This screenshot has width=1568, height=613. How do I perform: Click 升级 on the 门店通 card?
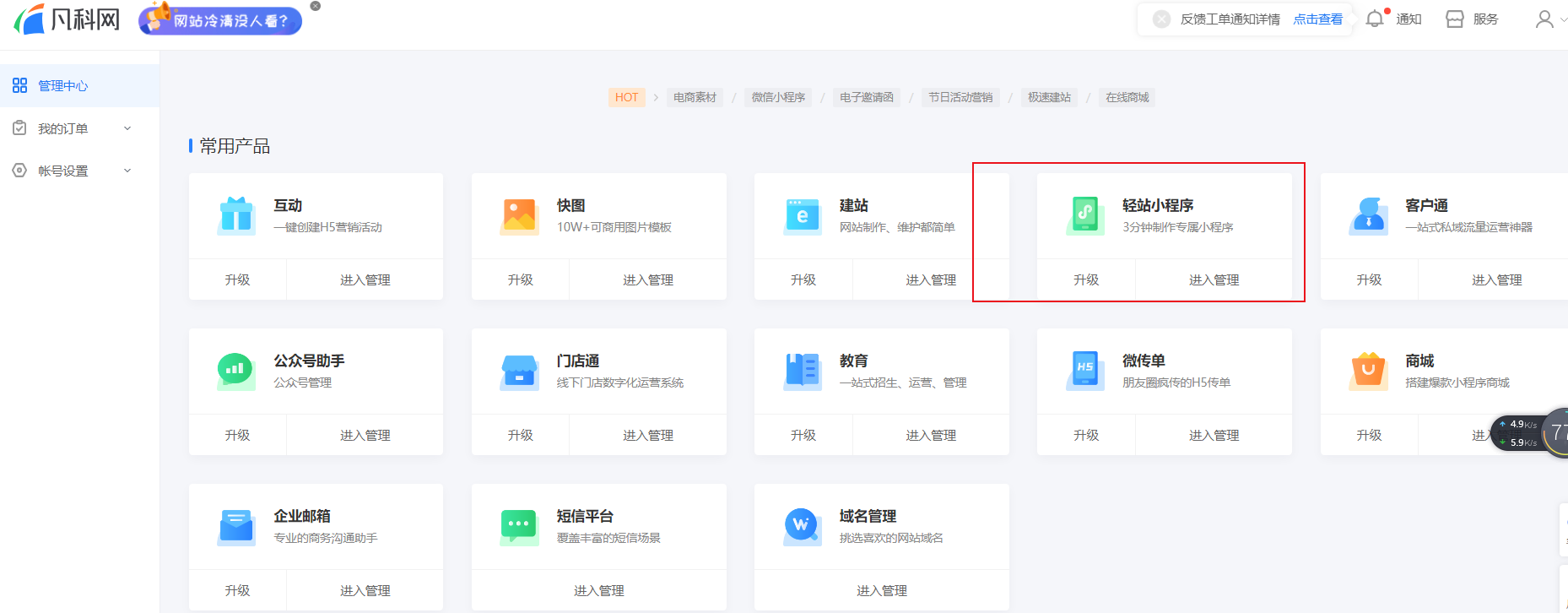click(520, 435)
